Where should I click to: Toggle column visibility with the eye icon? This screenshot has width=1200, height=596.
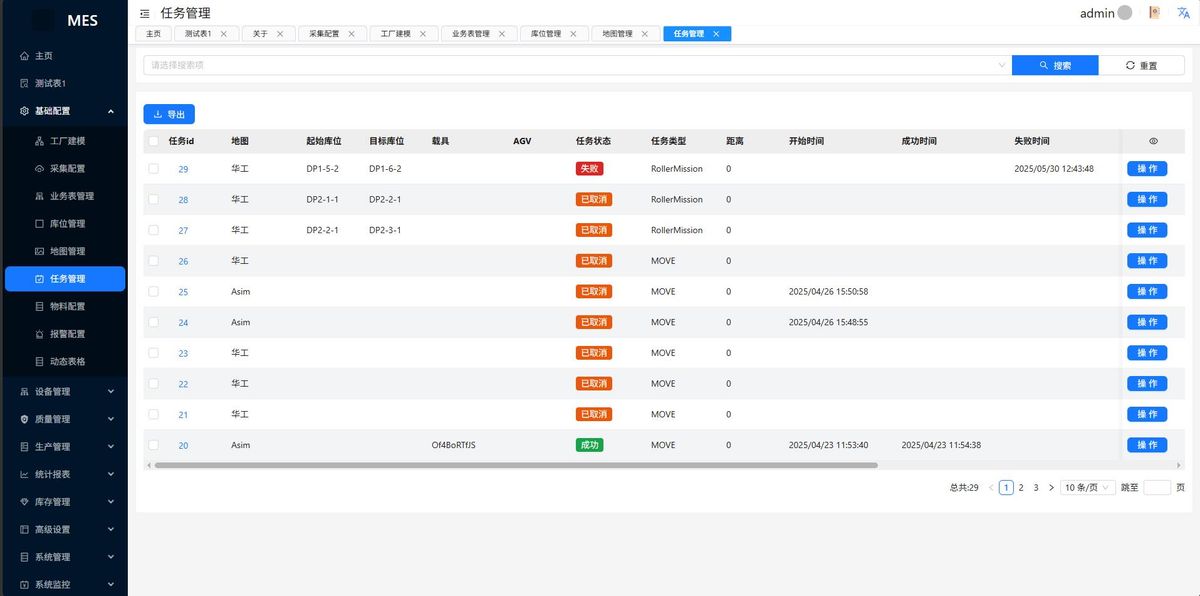click(x=1153, y=141)
